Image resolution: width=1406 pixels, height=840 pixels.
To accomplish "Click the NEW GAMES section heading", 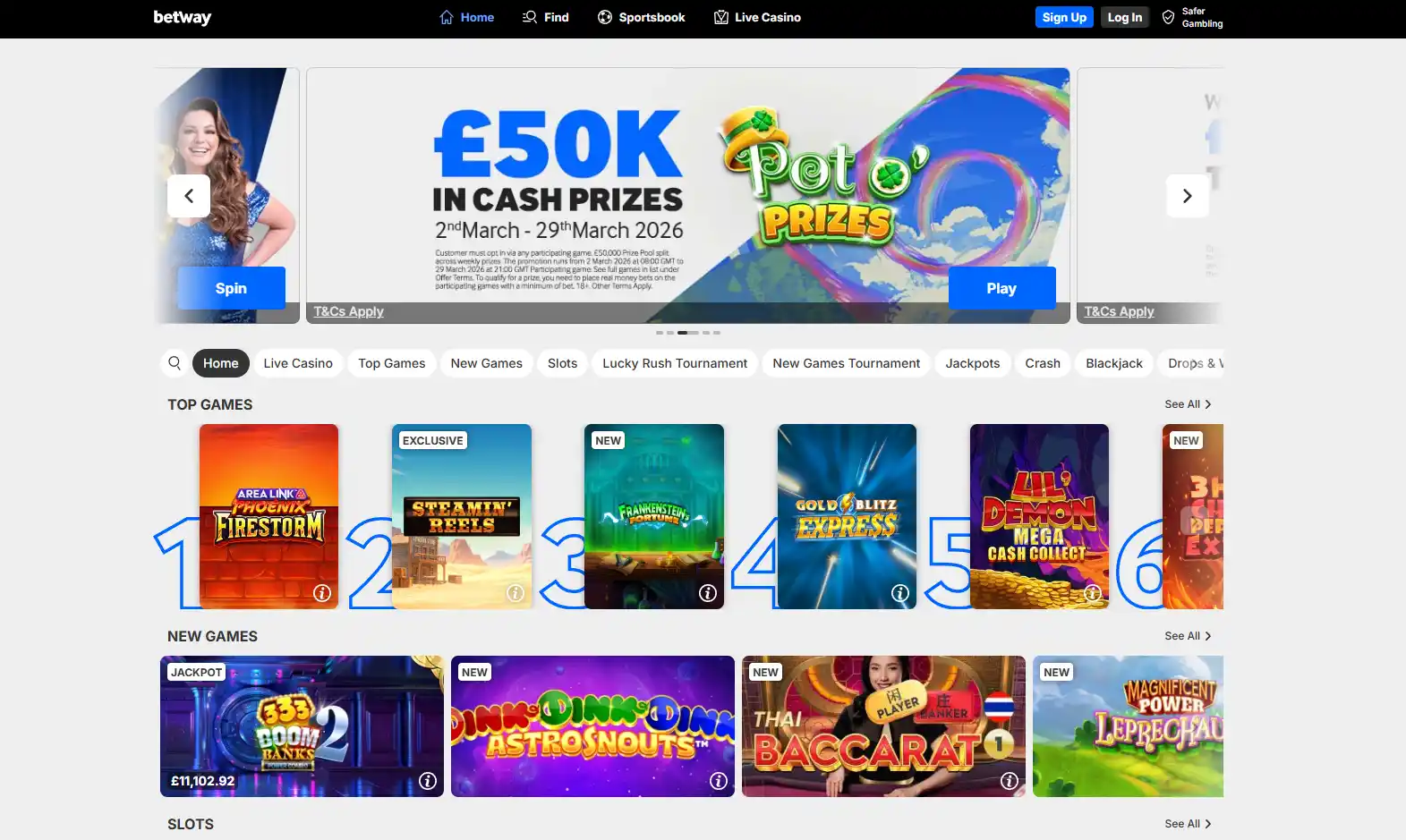I will pos(212,636).
